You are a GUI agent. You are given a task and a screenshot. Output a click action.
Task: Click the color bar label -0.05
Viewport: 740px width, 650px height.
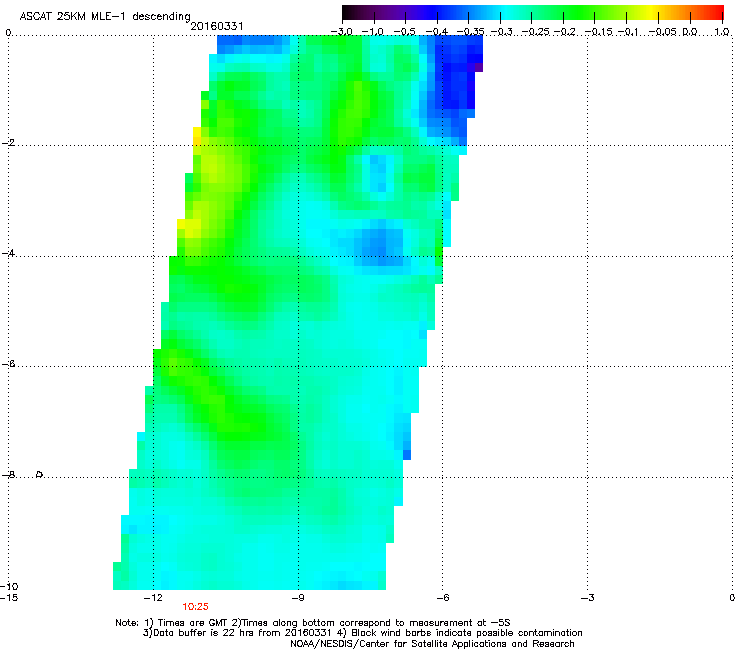pyautogui.click(x=663, y=32)
